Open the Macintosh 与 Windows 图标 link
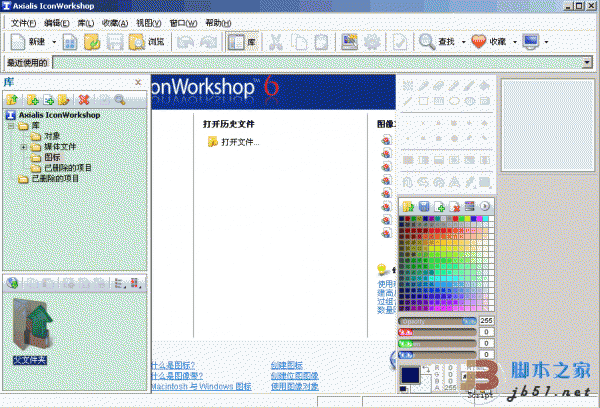This screenshot has width=600, height=408. click(202, 387)
